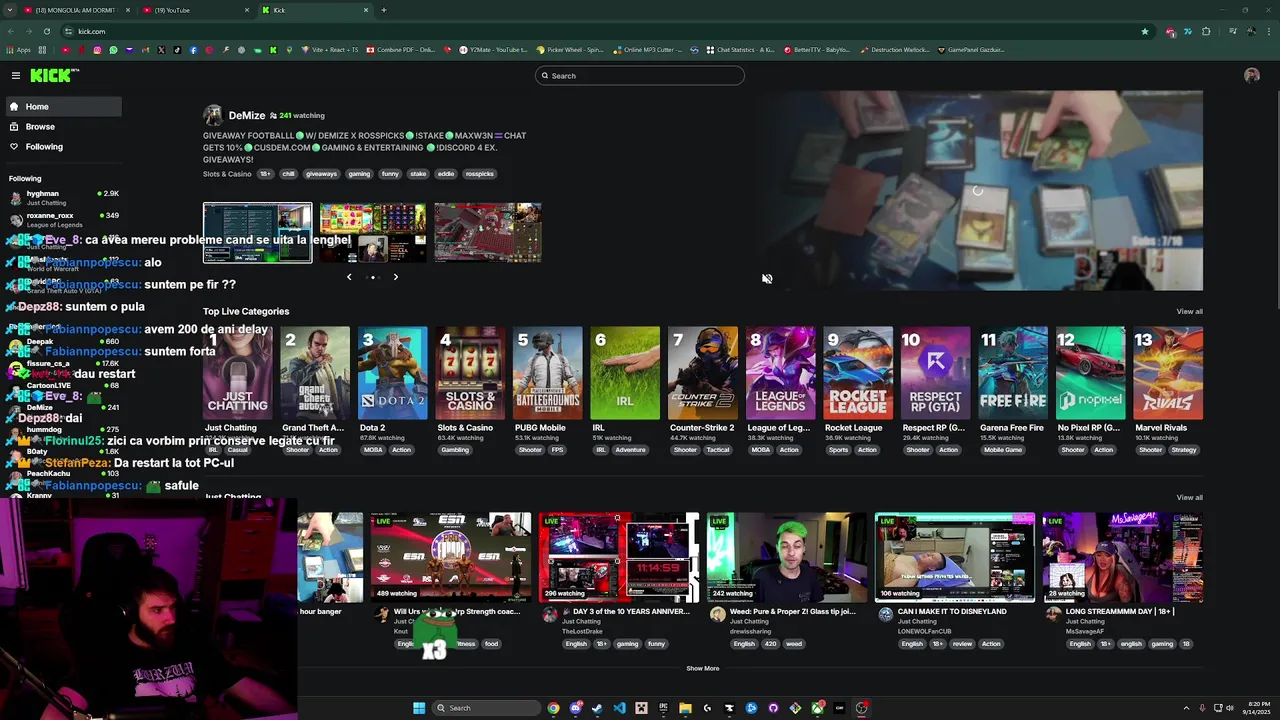Open hyghman in the Following list

62,197
